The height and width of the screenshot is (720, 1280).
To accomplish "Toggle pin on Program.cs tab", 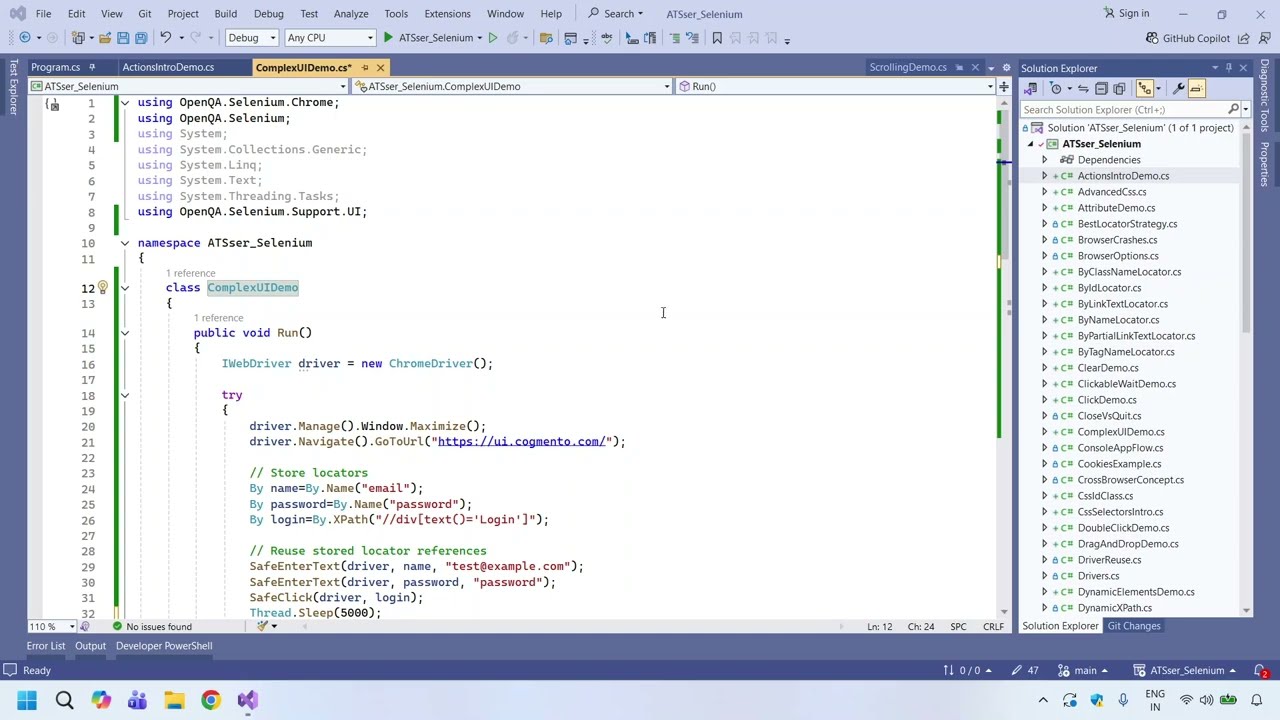I will (91, 67).
